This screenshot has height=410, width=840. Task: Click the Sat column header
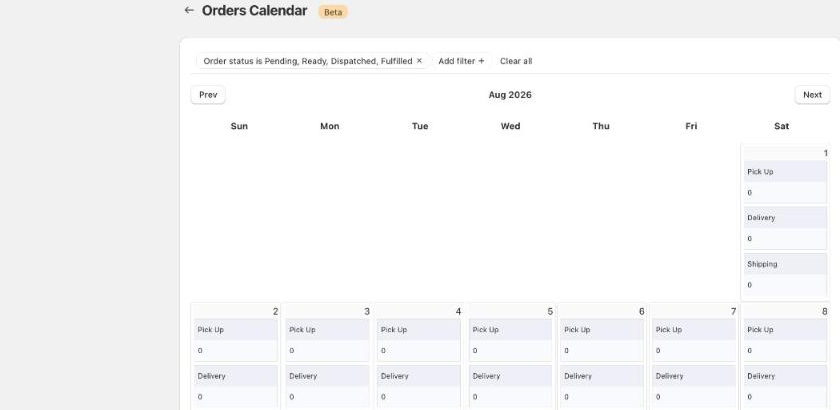pyautogui.click(x=782, y=126)
